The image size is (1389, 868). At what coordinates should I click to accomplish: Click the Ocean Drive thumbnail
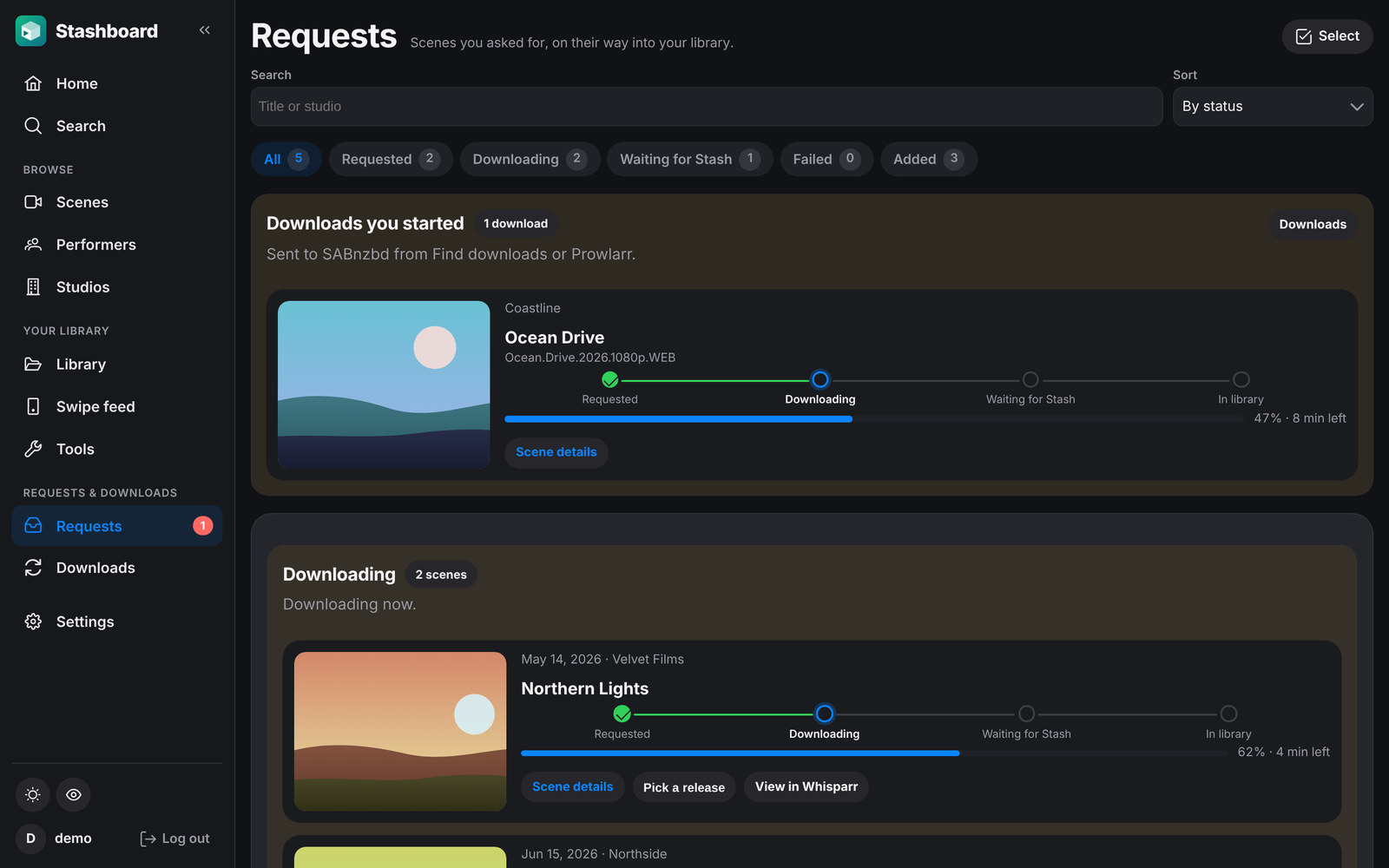(384, 385)
